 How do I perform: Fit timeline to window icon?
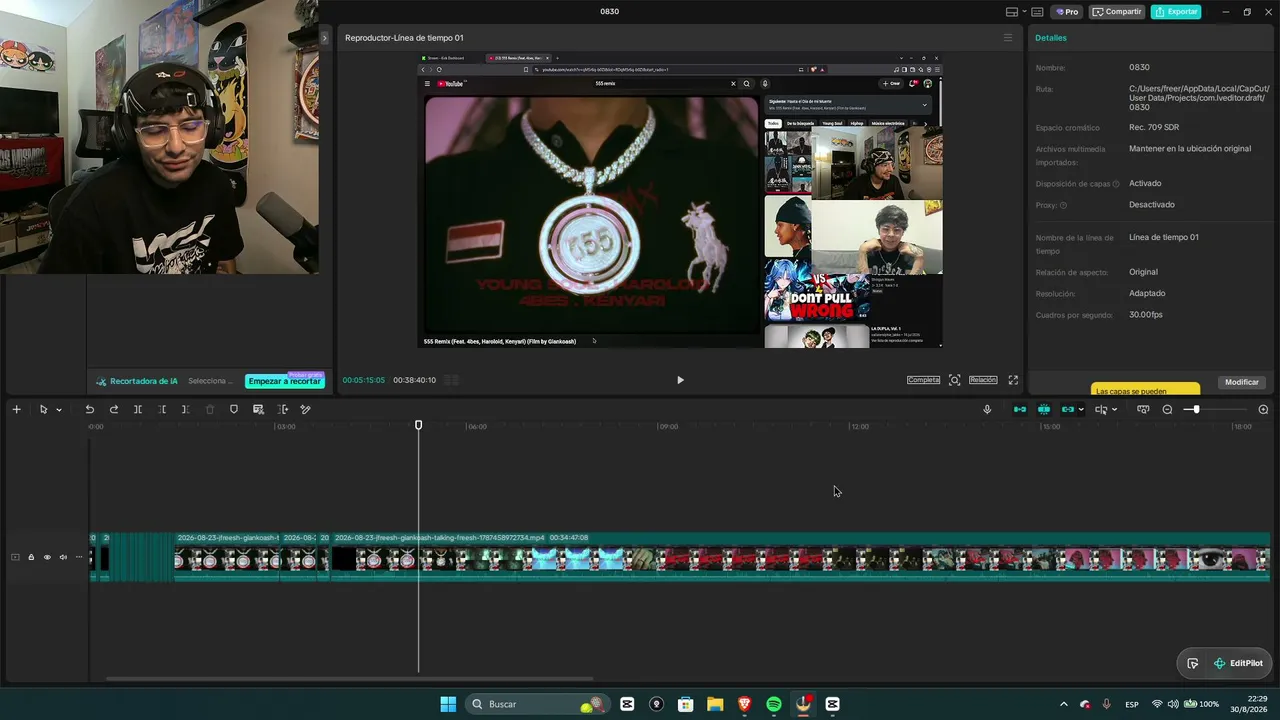pyautogui.click(x=1143, y=409)
